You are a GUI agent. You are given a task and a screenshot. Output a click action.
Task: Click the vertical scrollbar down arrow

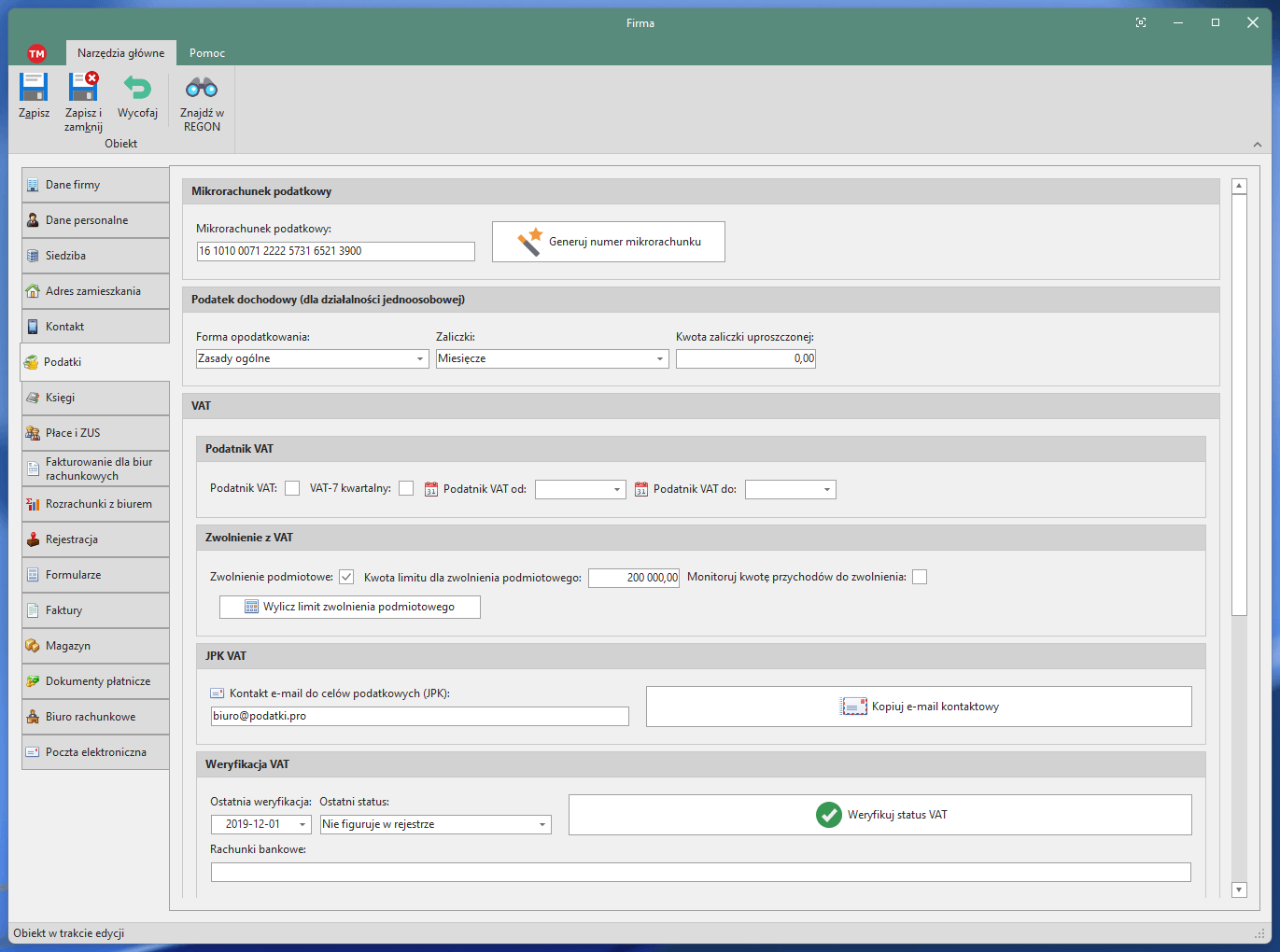coord(1239,889)
